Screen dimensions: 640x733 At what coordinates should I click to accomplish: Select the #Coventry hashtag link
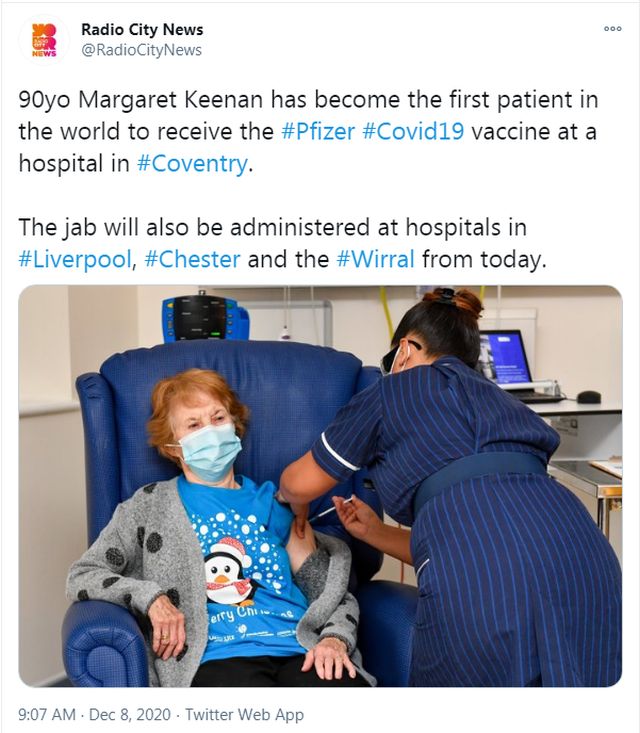(192, 164)
